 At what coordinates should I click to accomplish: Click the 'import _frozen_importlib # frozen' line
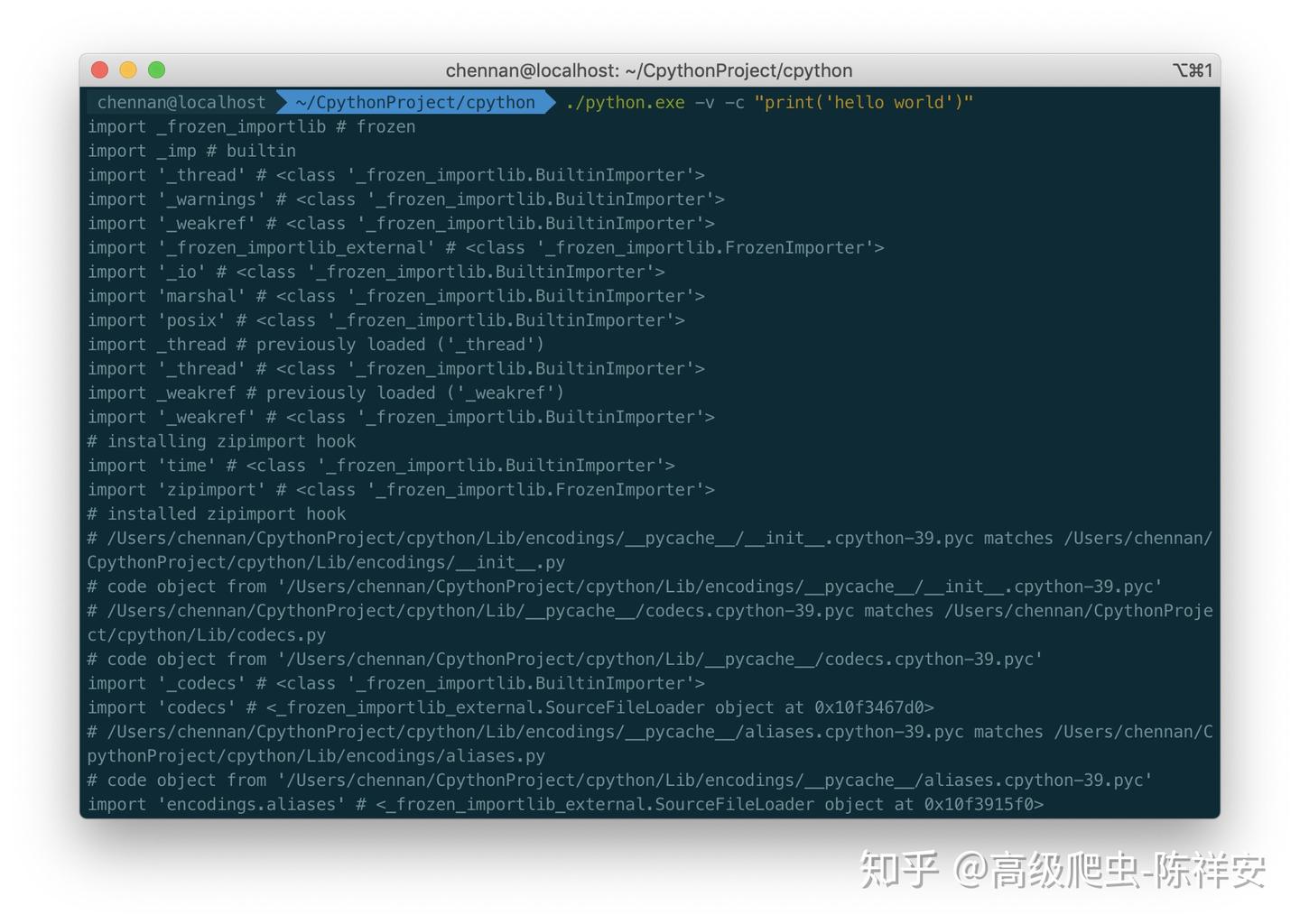251,126
